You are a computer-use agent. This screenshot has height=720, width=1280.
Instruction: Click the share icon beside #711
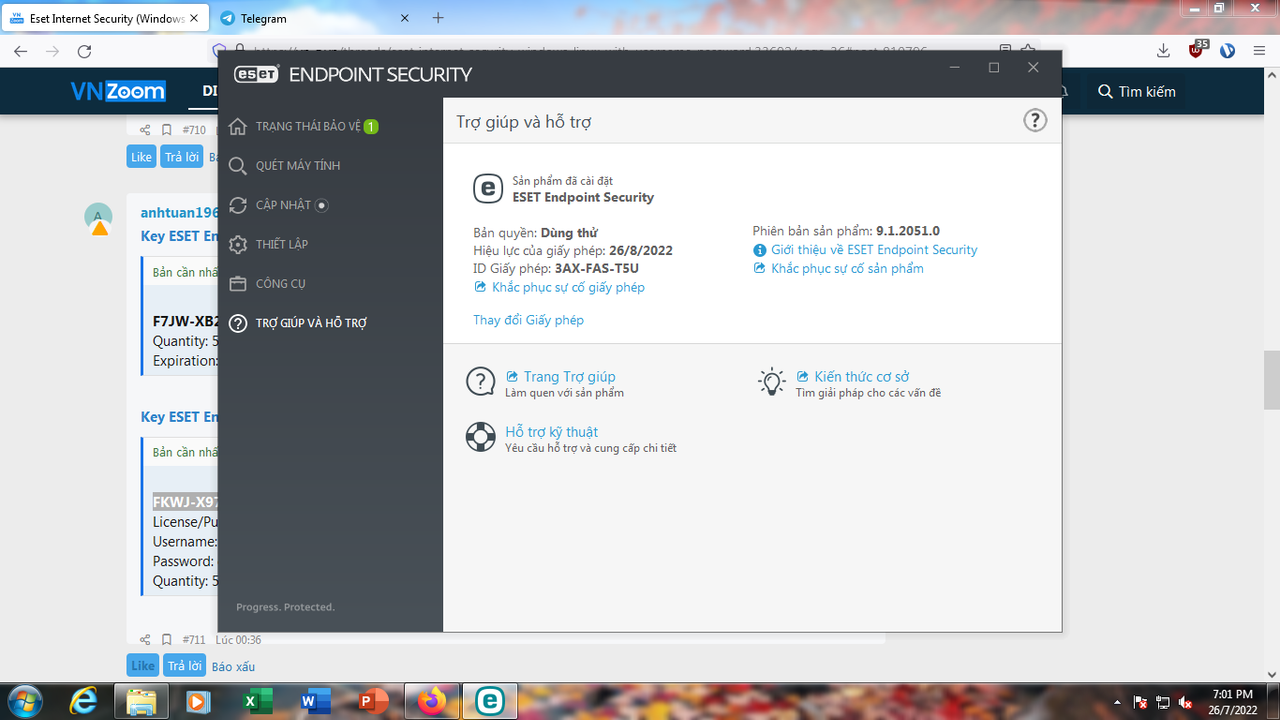click(145, 640)
